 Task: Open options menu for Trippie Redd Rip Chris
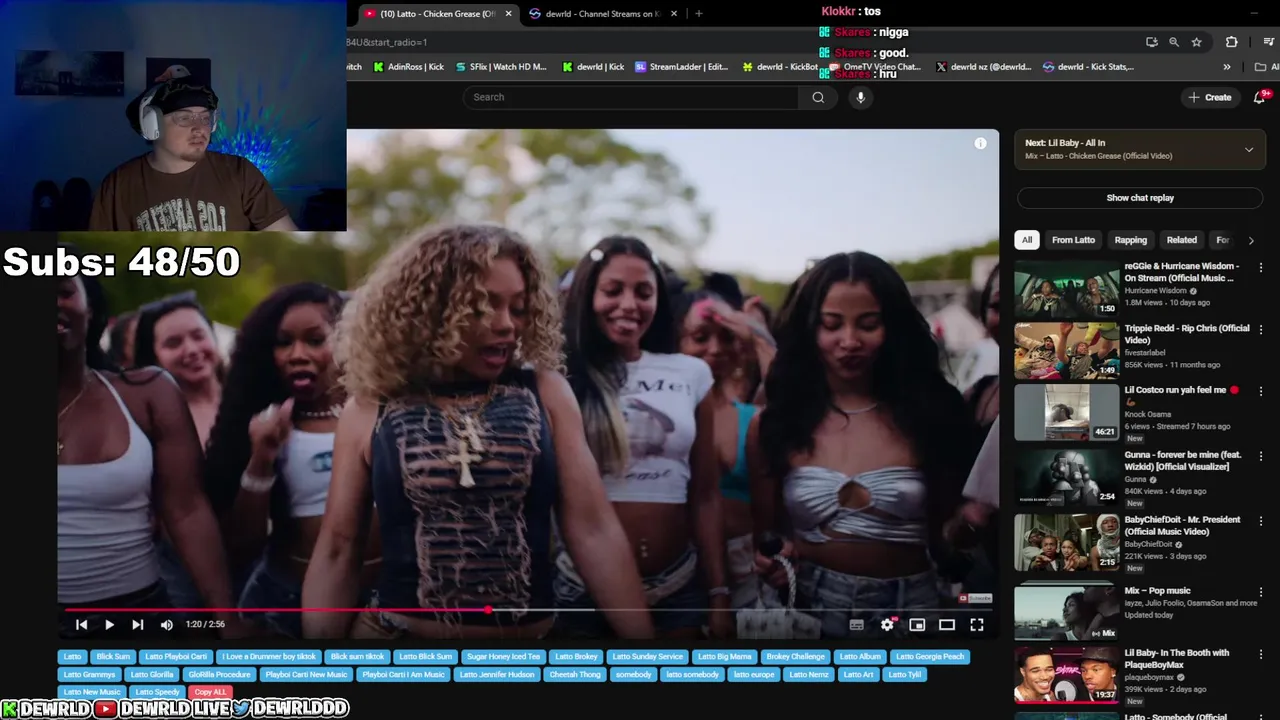tap(1260, 330)
